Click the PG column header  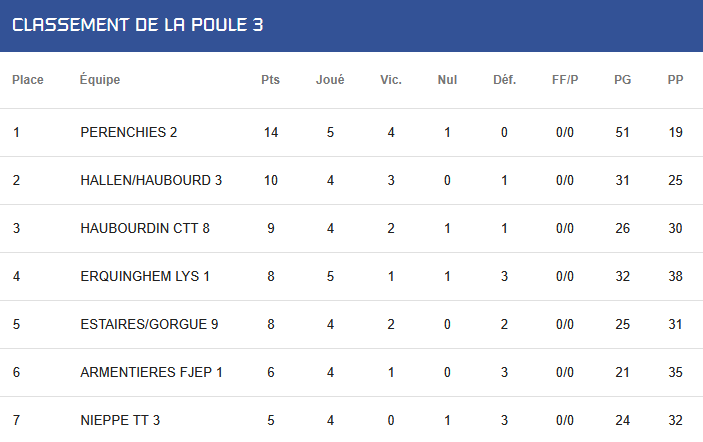622,80
